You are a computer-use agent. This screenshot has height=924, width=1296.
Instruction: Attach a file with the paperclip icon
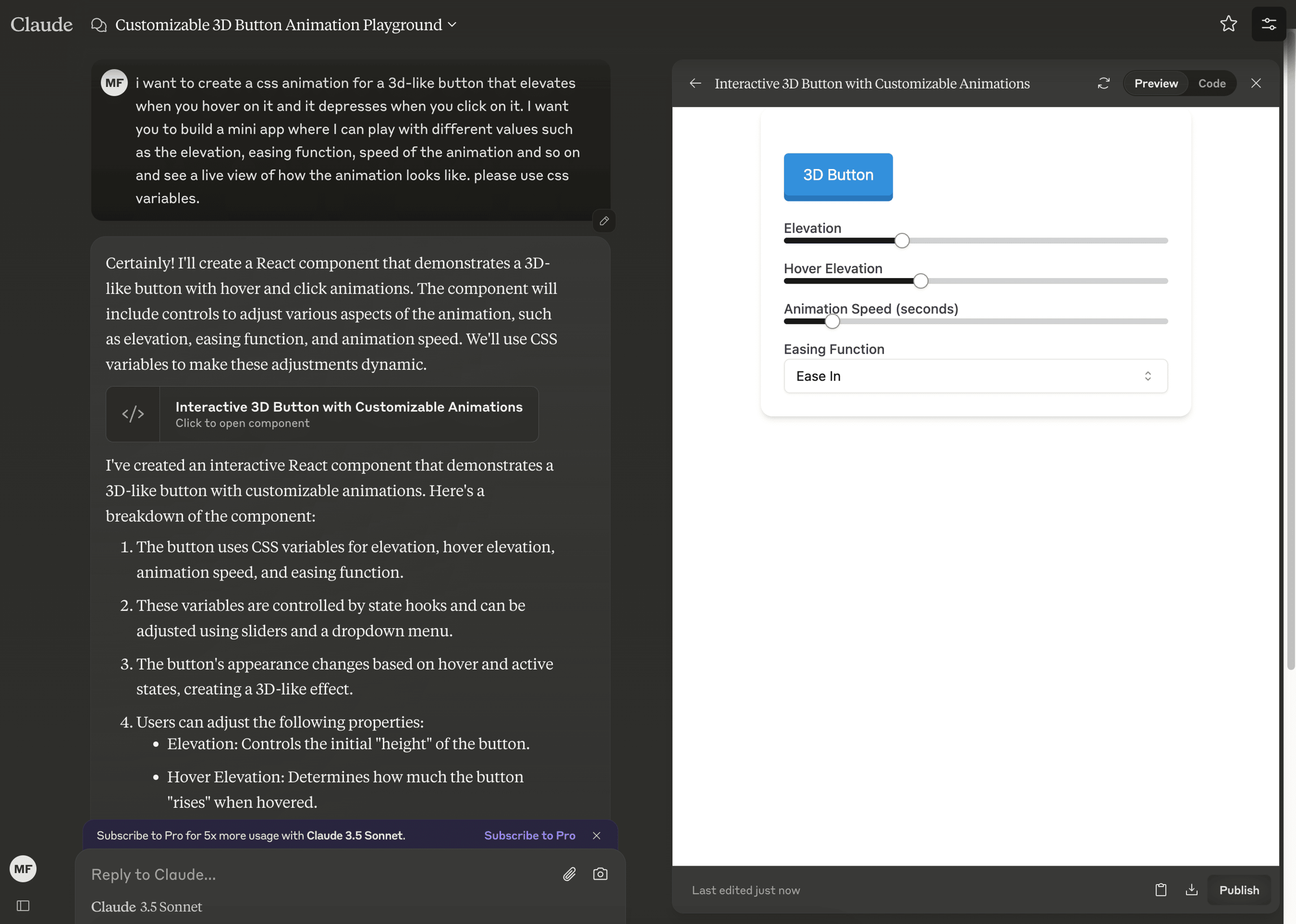570,874
